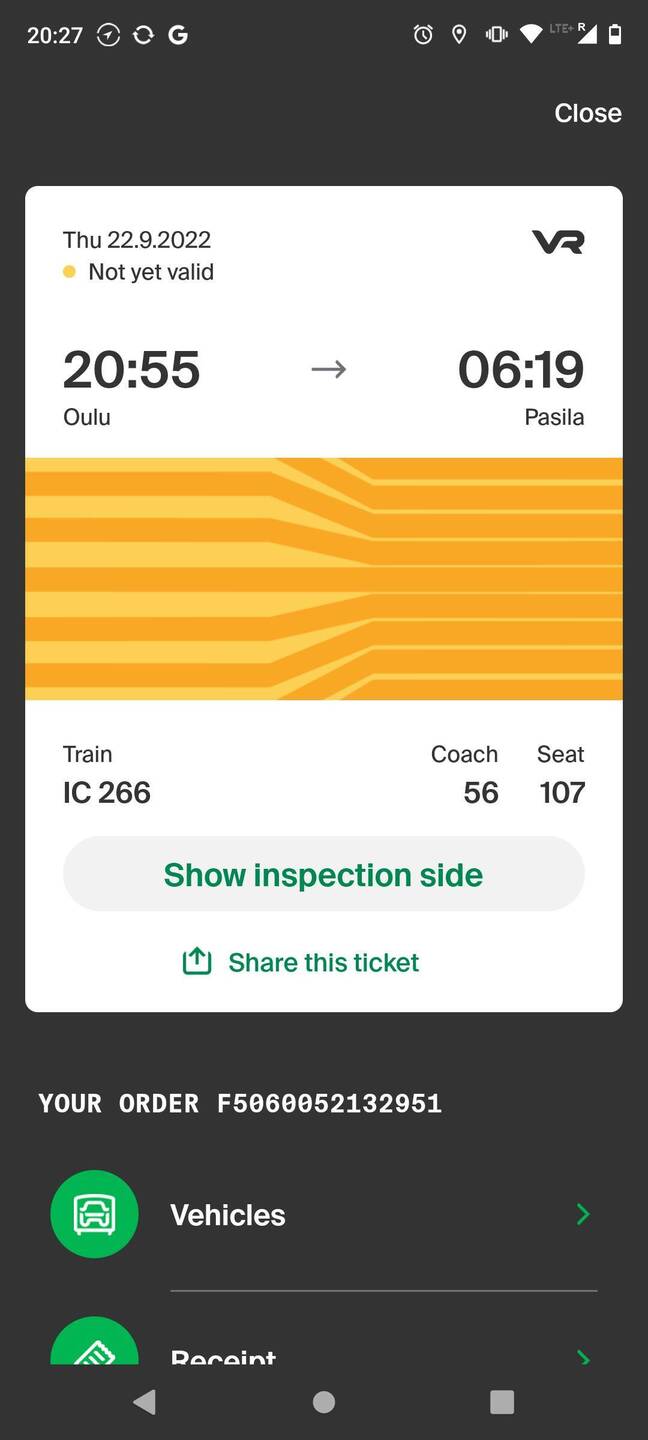This screenshot has height=1440, width=648.
Task: Tap the order number F5060052132951
Action: coord(329,1103)
